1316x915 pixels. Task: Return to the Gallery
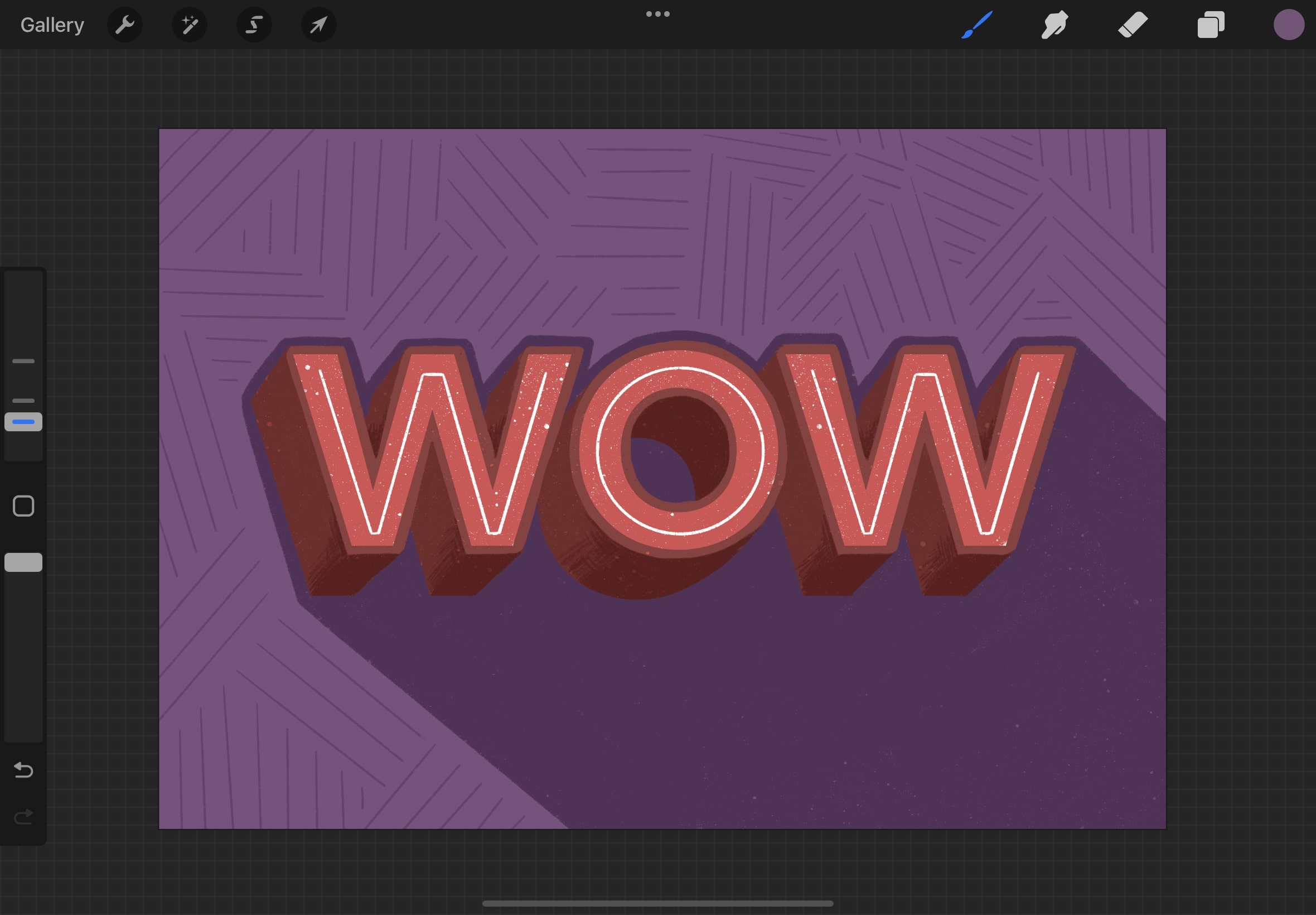point(51,24)
